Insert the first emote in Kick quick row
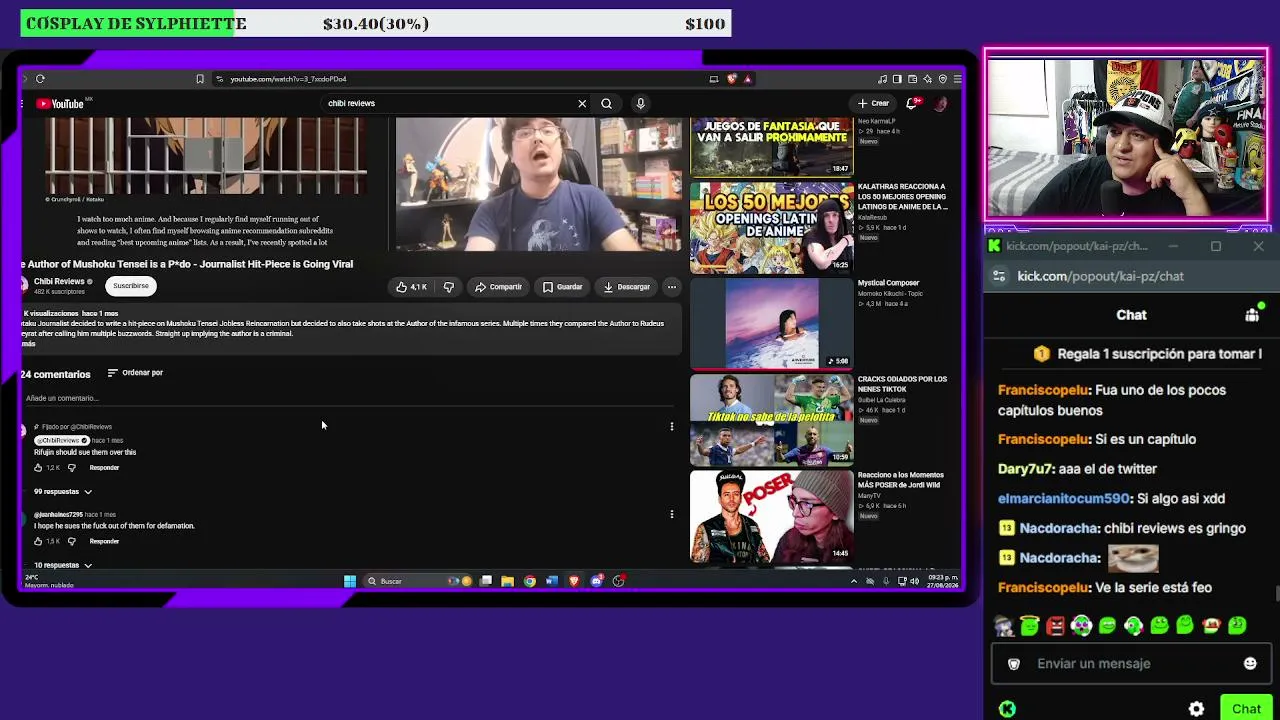Viewport: 1280px width, 720px height. click(x=1004, y=626)
